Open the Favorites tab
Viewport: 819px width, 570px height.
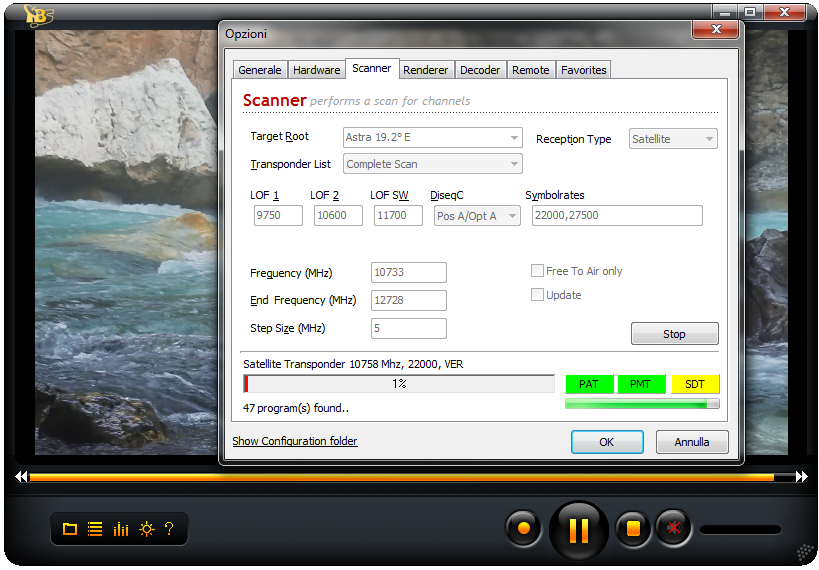(583, 70)
